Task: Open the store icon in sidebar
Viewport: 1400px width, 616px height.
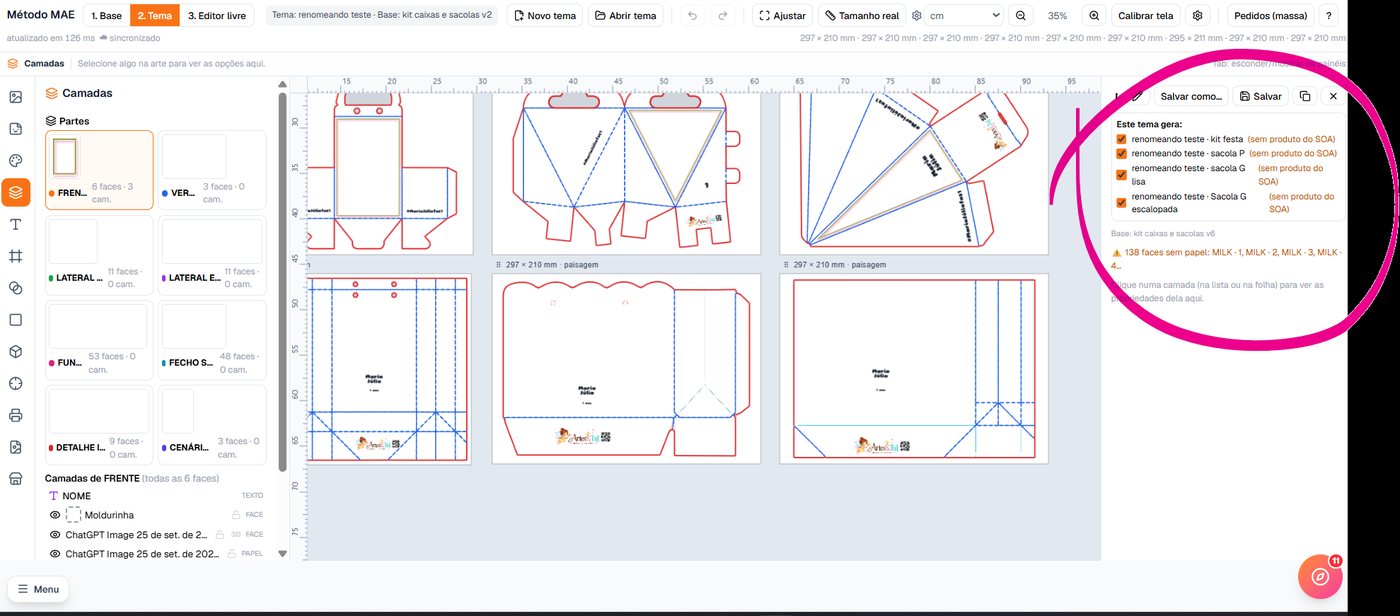Action: (x=15, y=479)
